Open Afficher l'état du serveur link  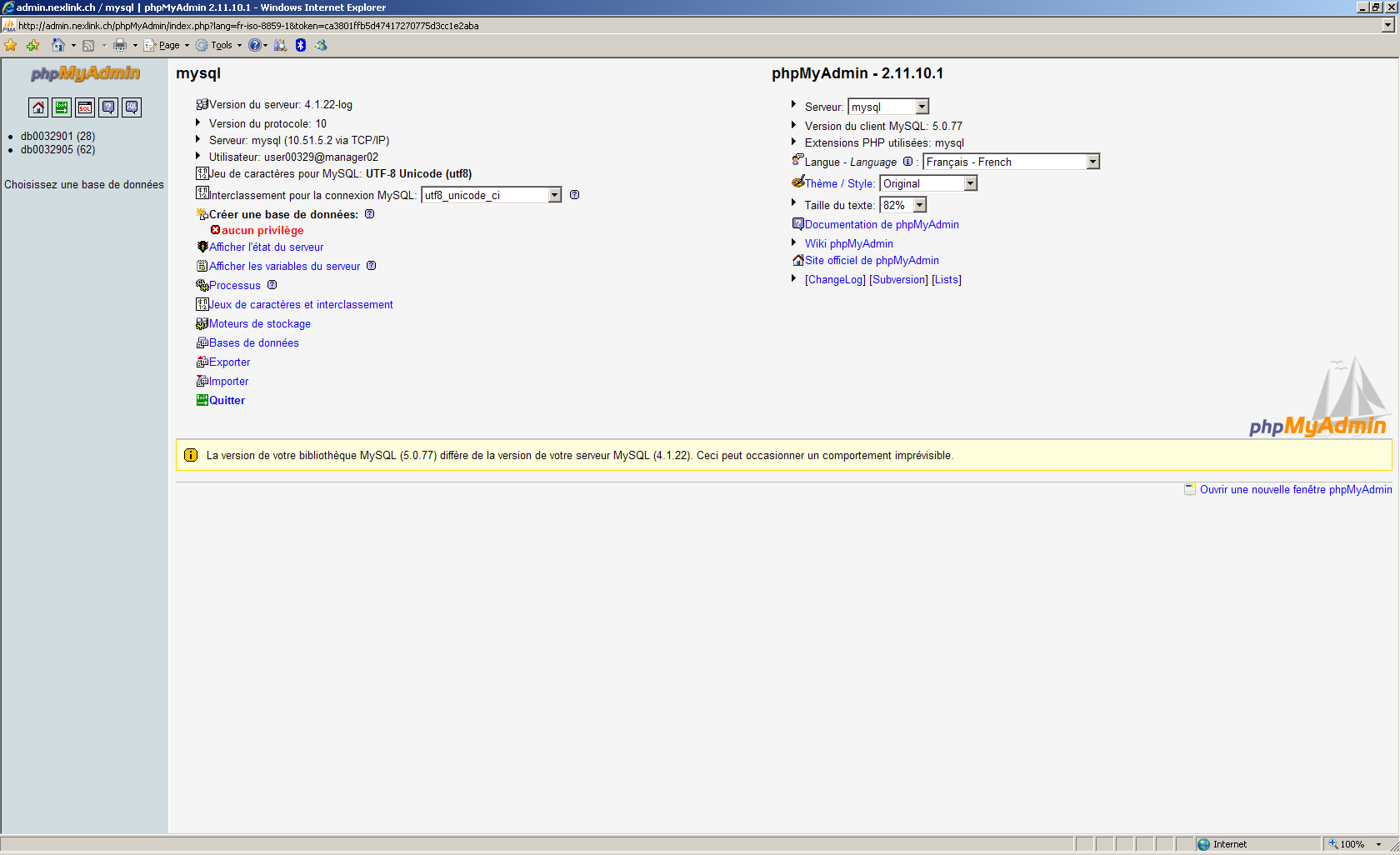tap(266, 247)
